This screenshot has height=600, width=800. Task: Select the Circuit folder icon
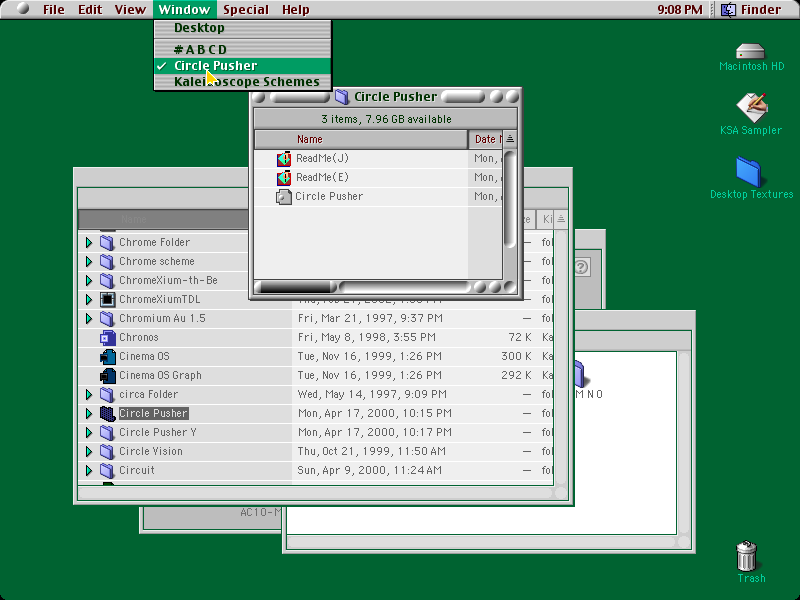pos(107,470)
